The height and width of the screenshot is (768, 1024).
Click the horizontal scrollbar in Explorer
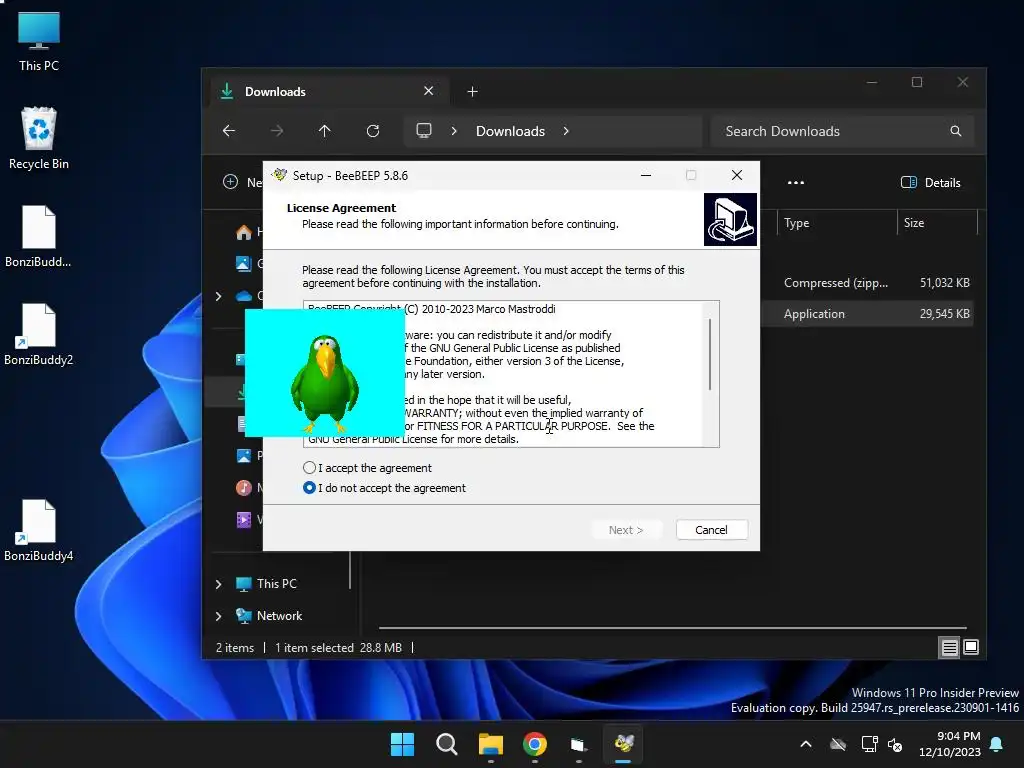pyautogui.click(x=673, y=628)
